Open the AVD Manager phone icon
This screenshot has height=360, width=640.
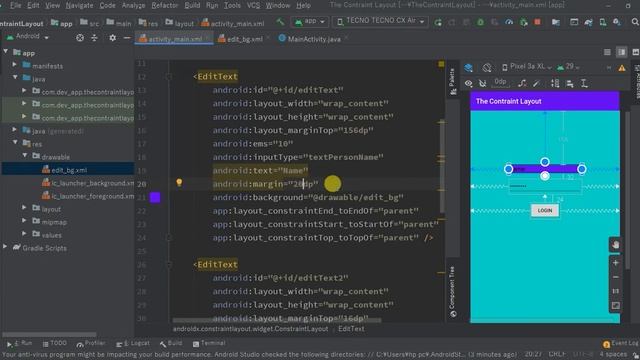[602, 22]
